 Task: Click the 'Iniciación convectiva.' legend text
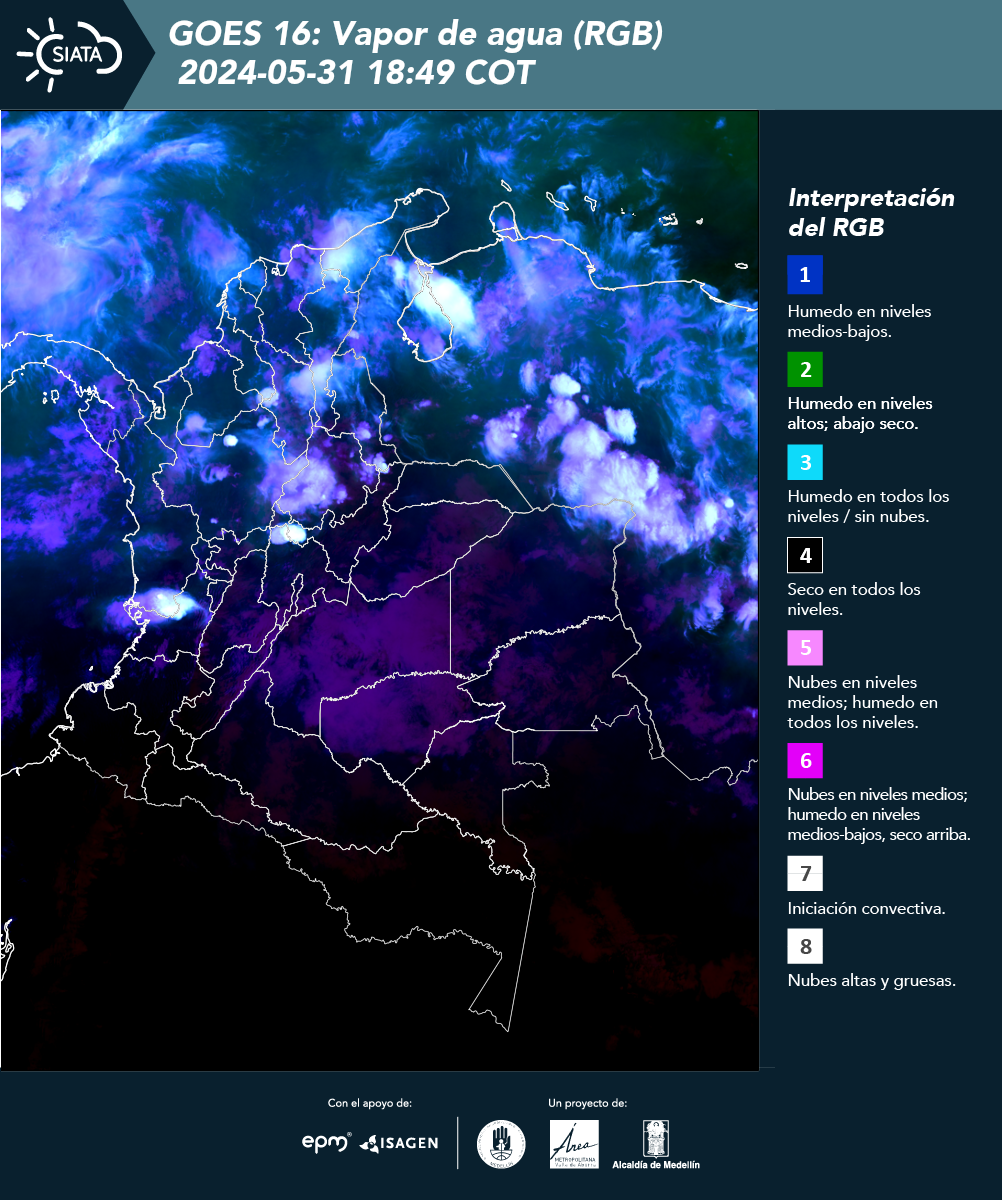coord(866,909)
